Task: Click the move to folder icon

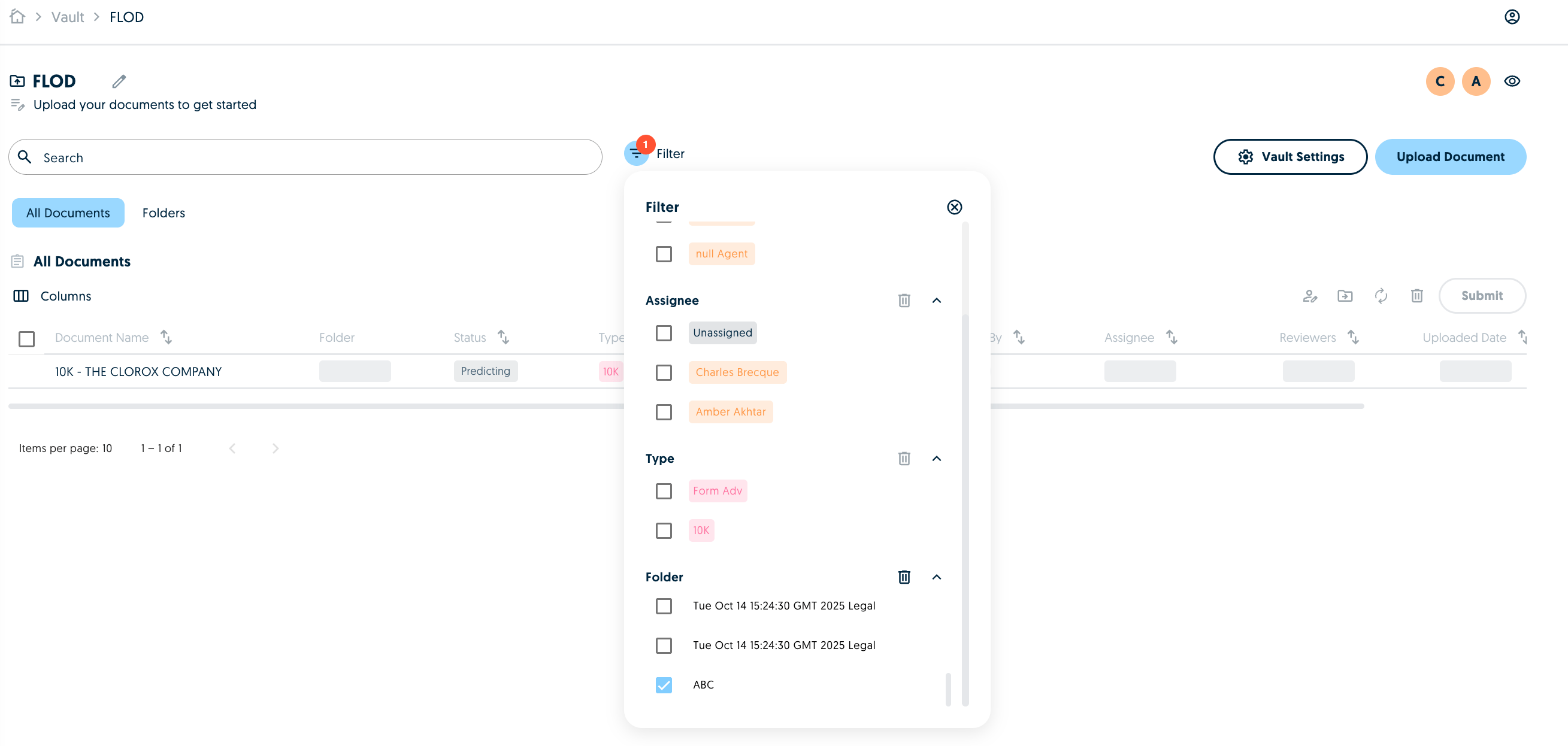Action: point(1345,296)
